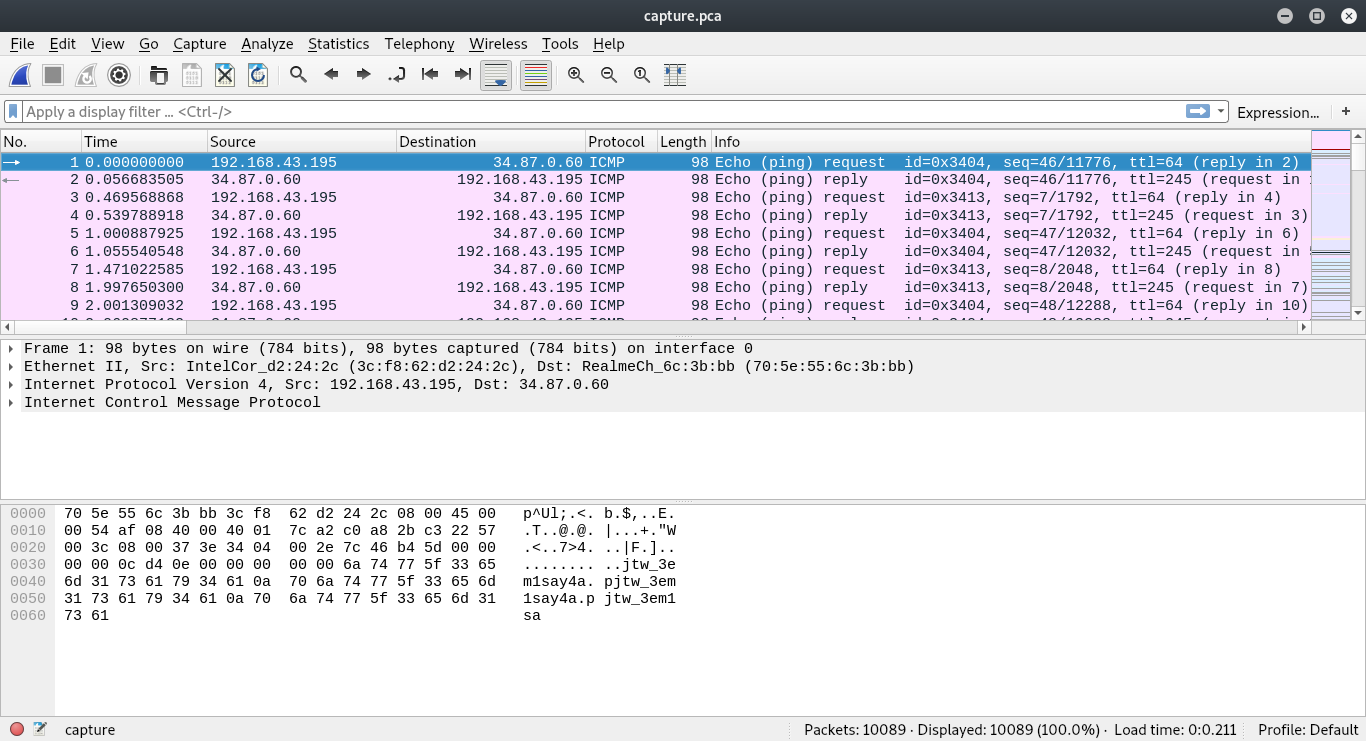Expand the Frame 1 details

tap(11, 349)
